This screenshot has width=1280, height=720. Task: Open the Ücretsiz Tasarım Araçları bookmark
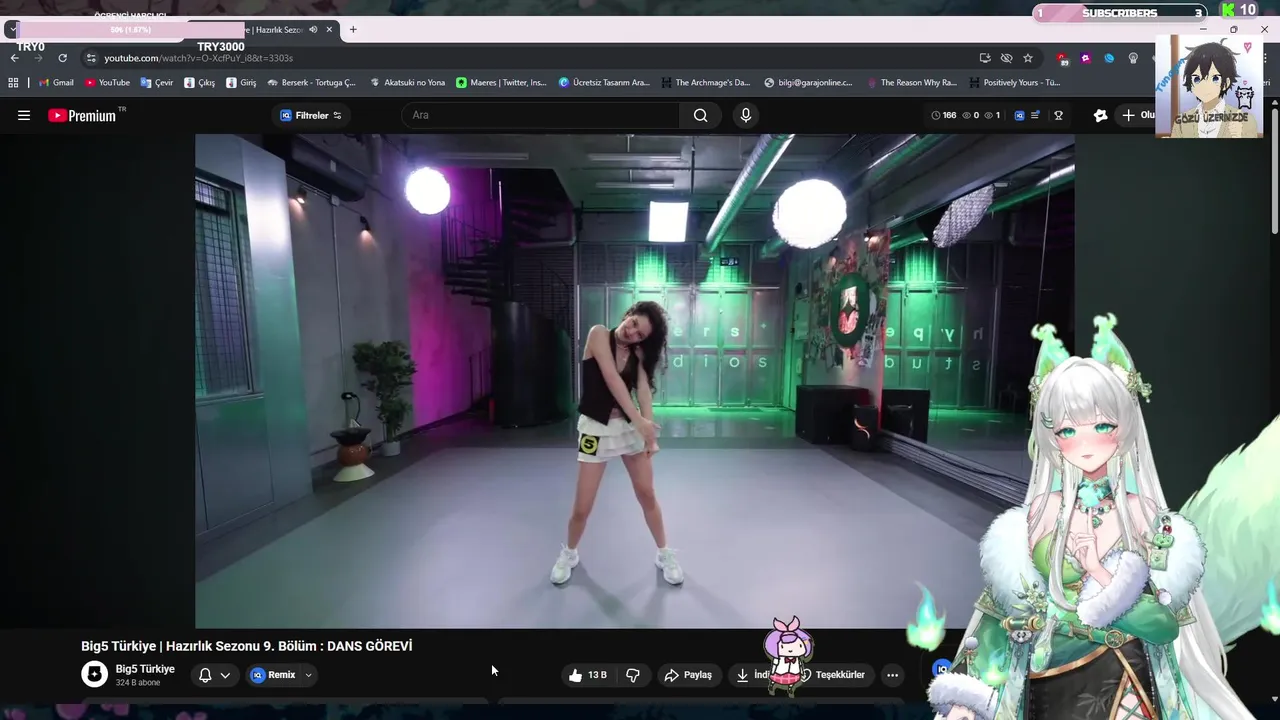tap(604, 83)
